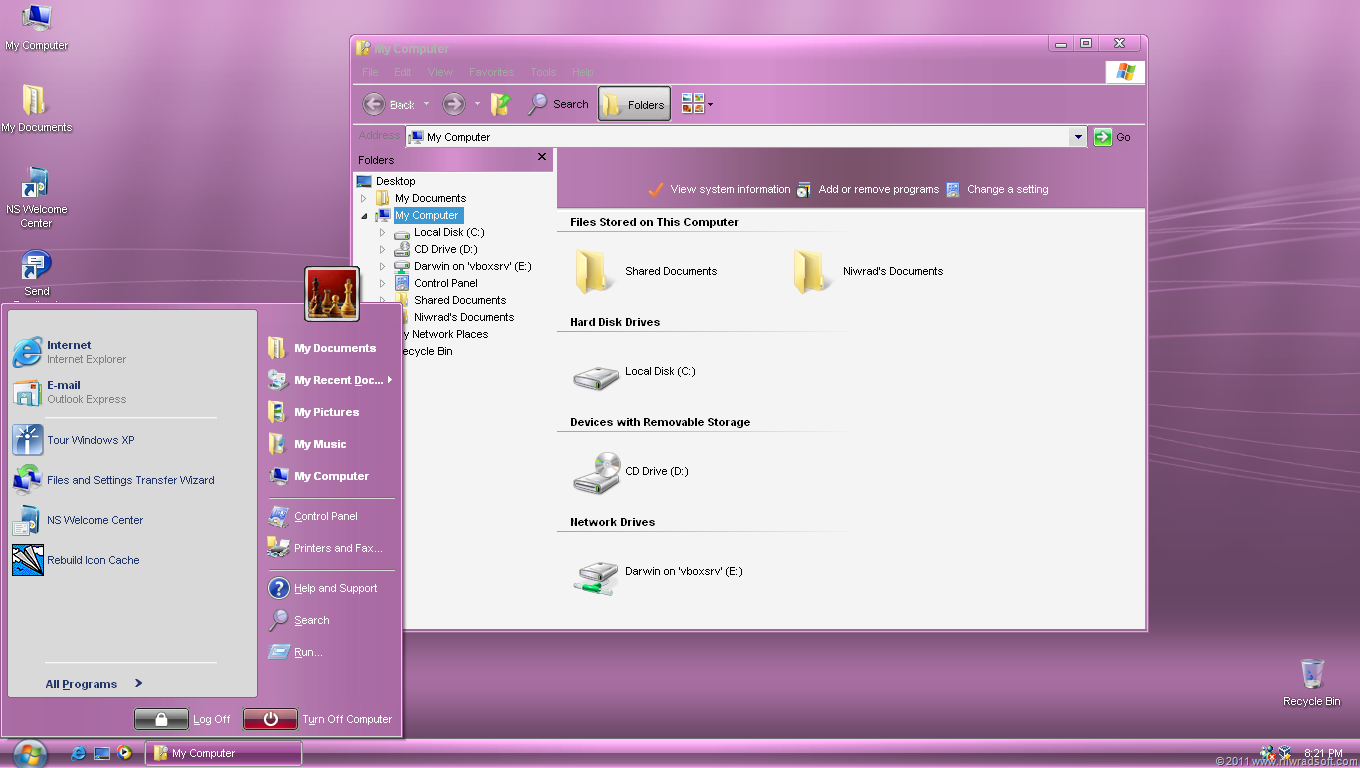Open the View menu

[x=440, y=72]
